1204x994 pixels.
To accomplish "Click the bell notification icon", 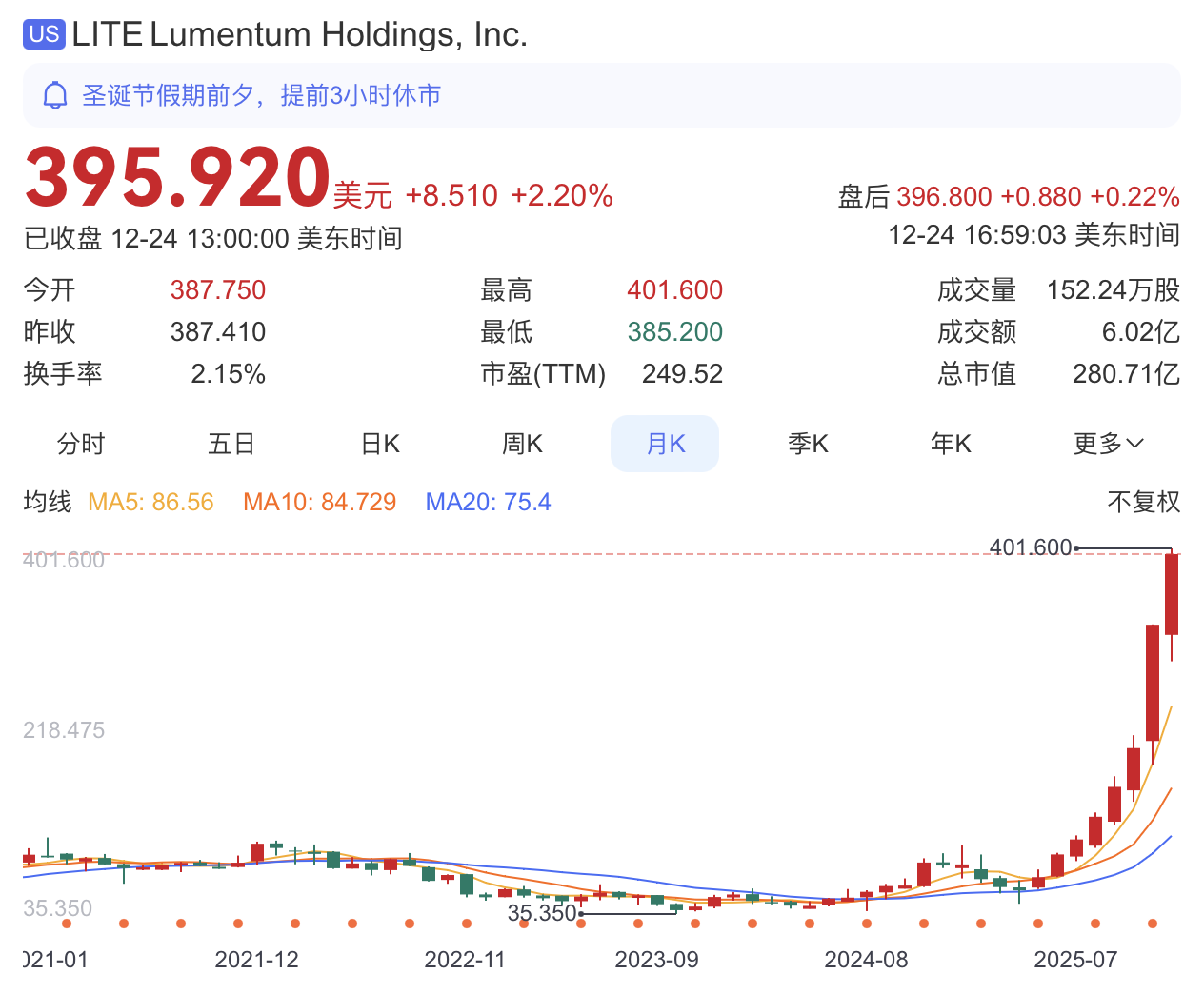I will 55,95.
